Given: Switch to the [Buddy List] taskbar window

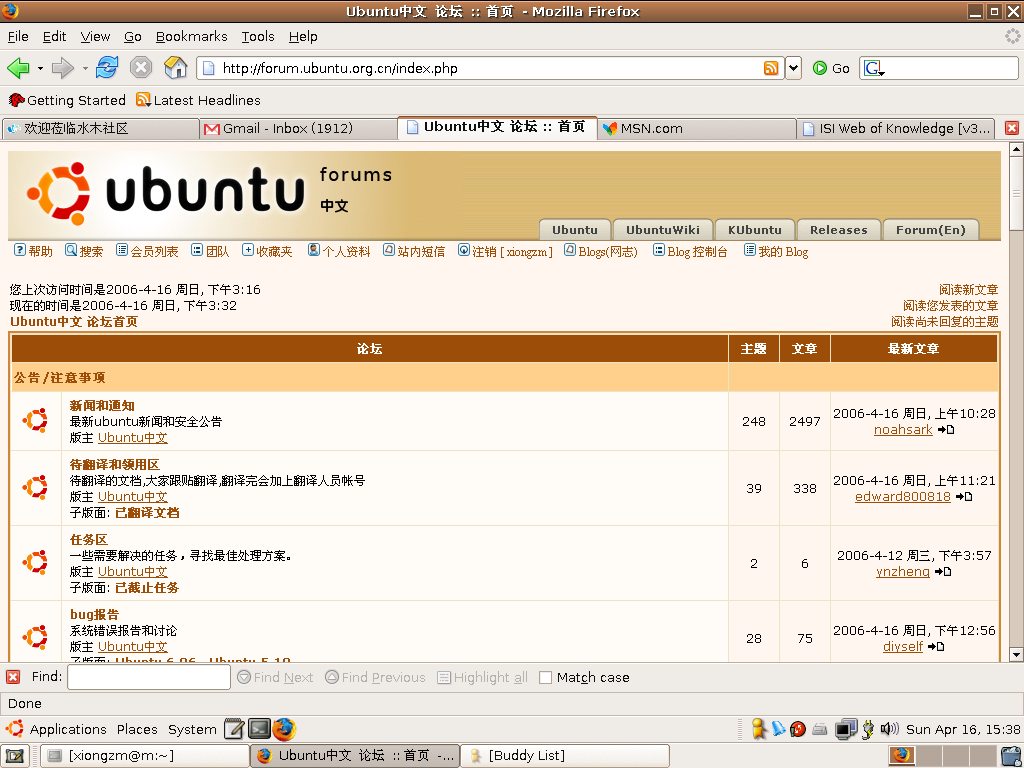Looking at the screenshot, I should click(565, 756).
